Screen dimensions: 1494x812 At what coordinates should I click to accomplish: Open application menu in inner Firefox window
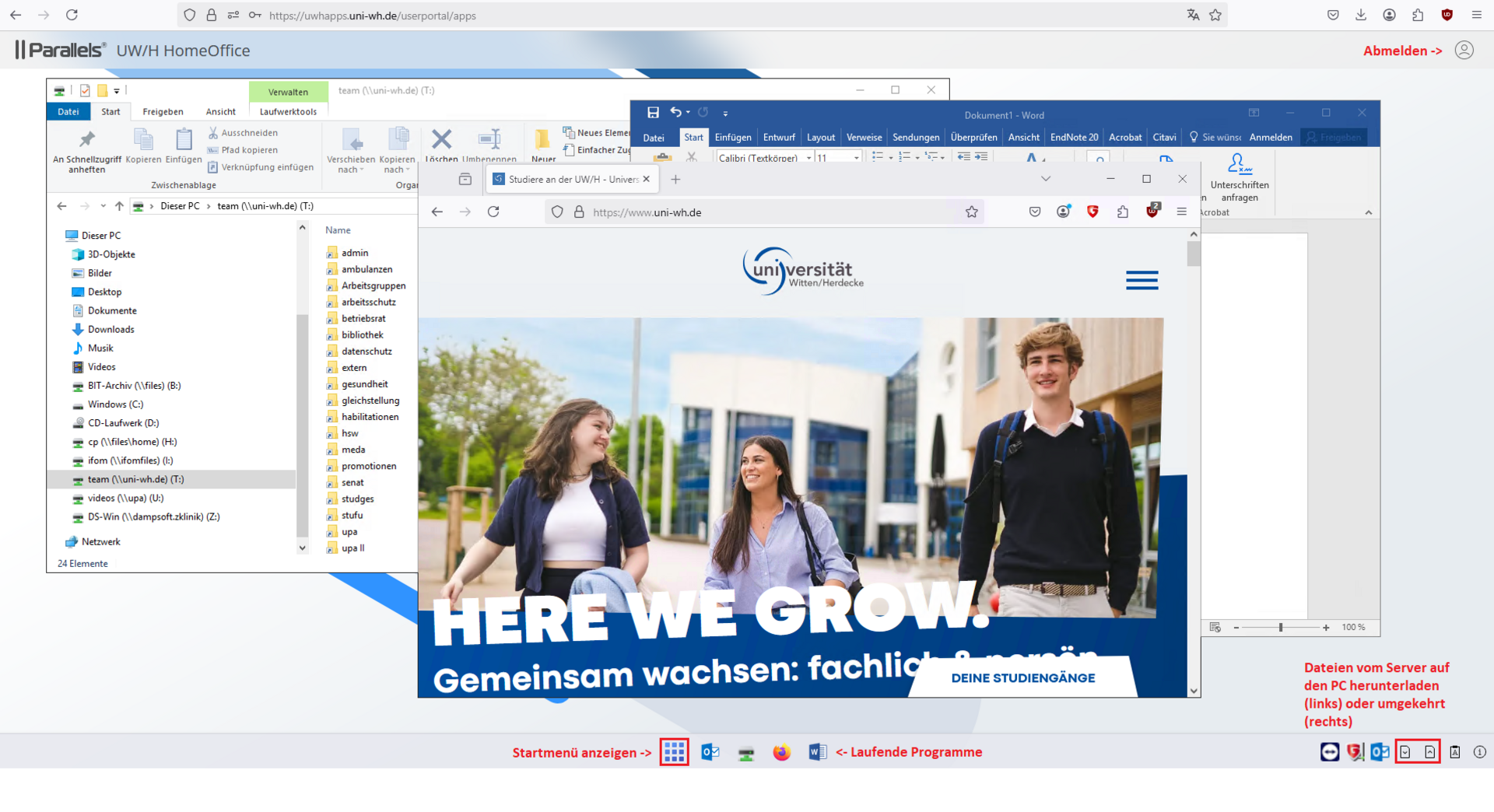(x=1182, y=212)
